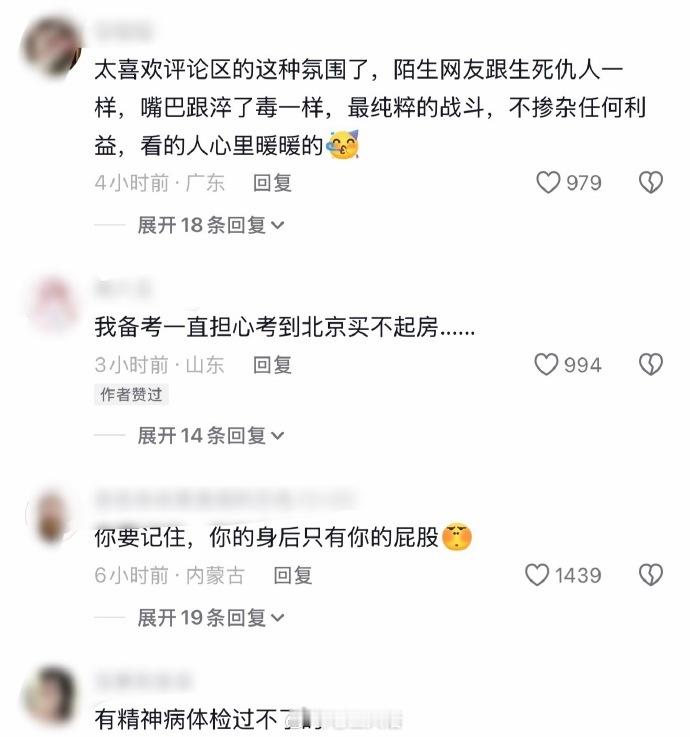Reply to the 4小时前 广东 comment
Viewport: 690px width, 737px height.
[x=272, y=183]
